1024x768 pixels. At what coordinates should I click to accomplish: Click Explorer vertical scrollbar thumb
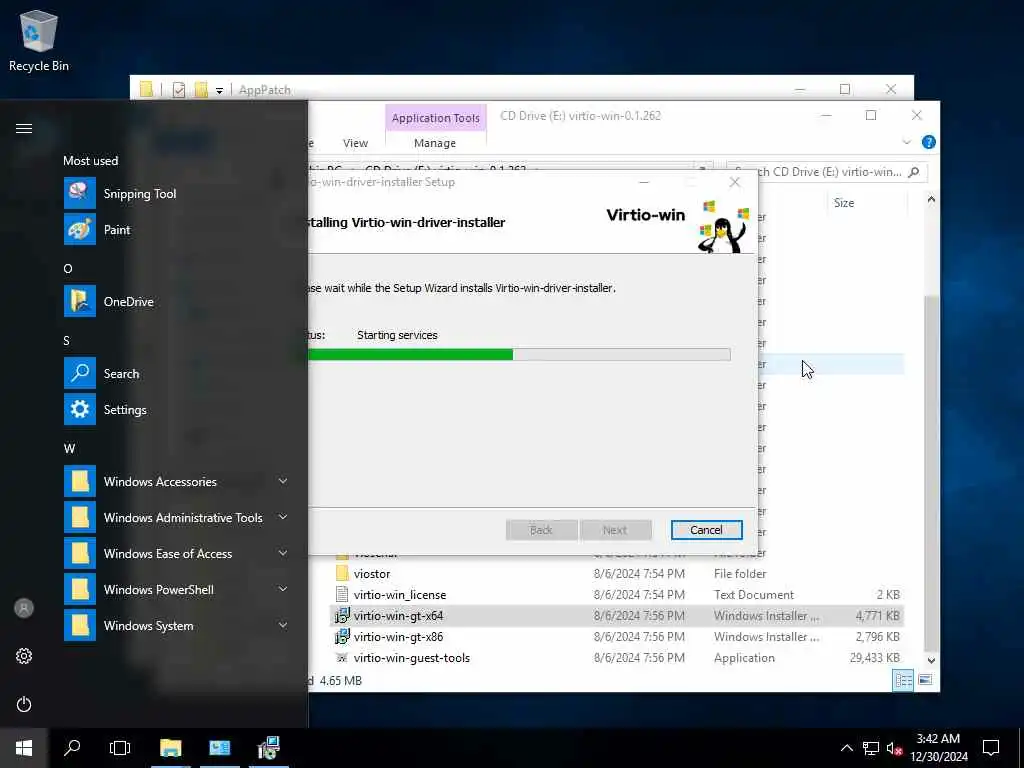pos(931,473)
